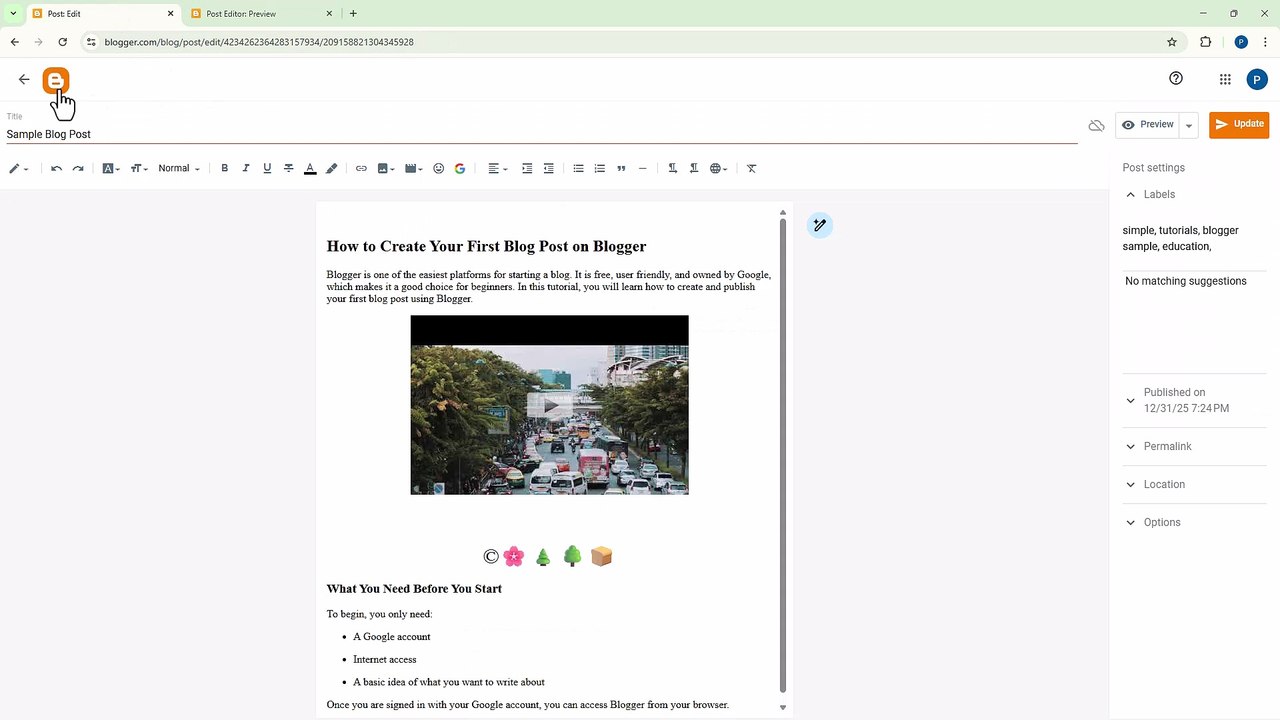
Task: Click the Google search description icon
Action: click(460, 168)
